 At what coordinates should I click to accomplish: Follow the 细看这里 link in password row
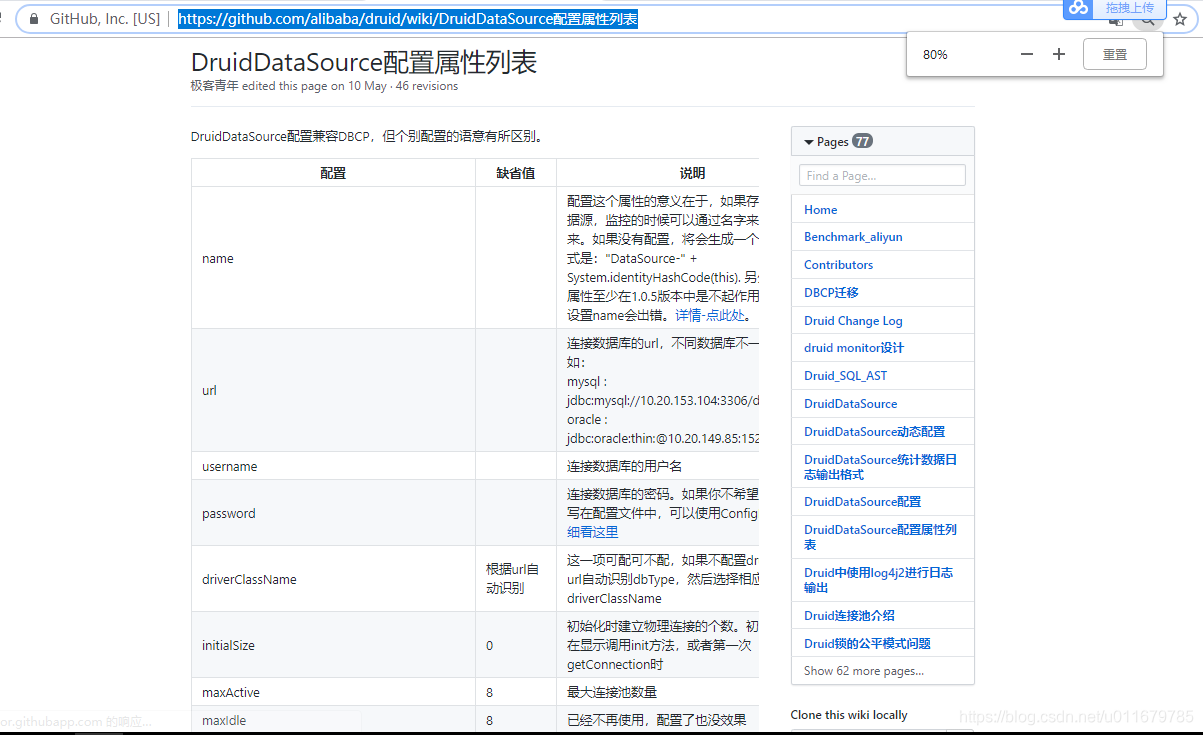(x=592, y=532)
